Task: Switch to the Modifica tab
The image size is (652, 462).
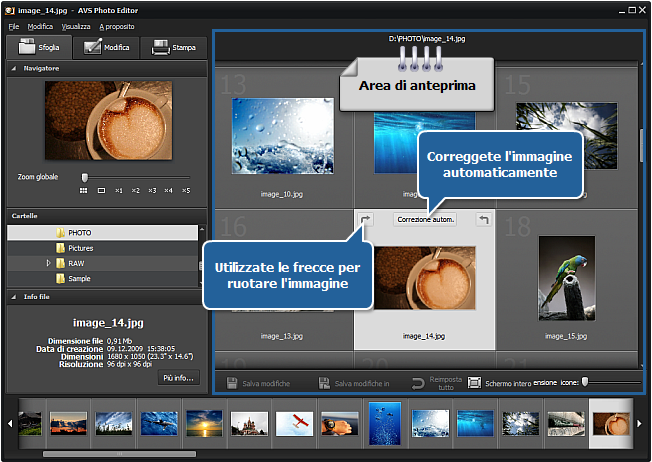Action: (x=106, y=47)
